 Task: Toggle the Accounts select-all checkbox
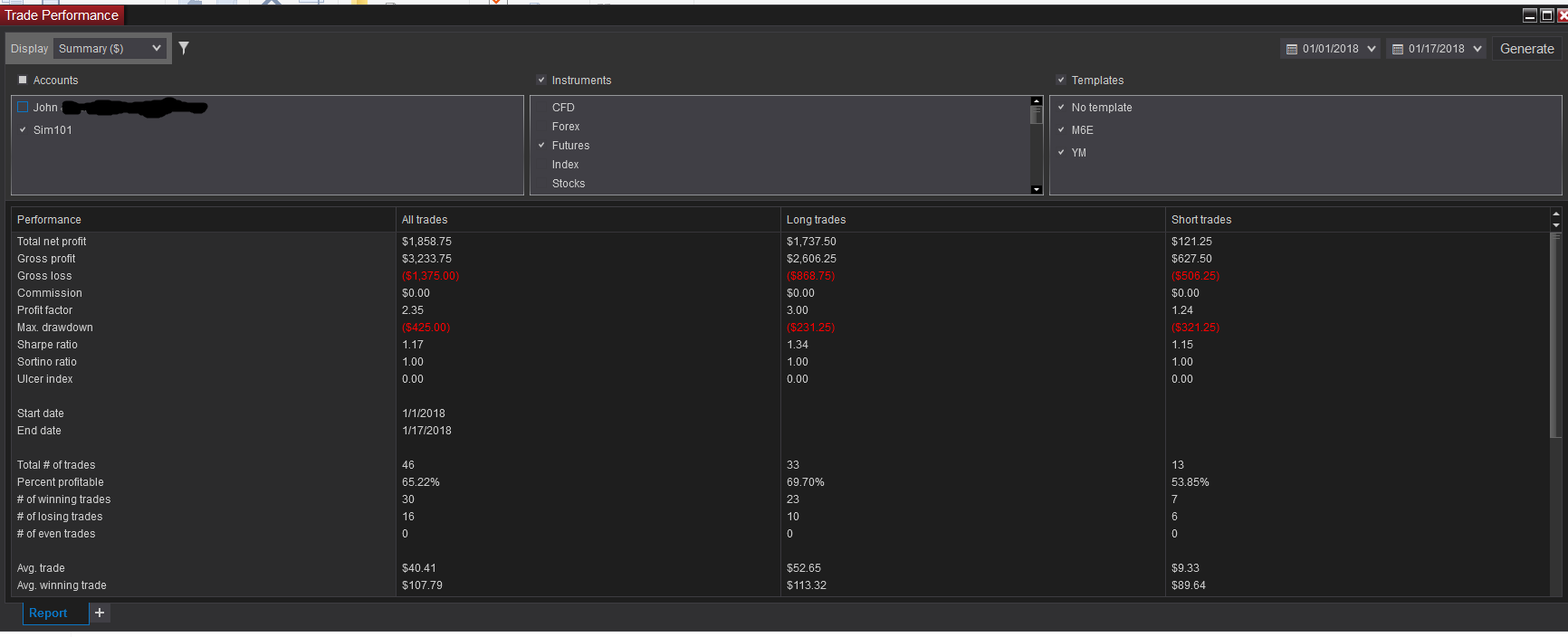[23, 80]
